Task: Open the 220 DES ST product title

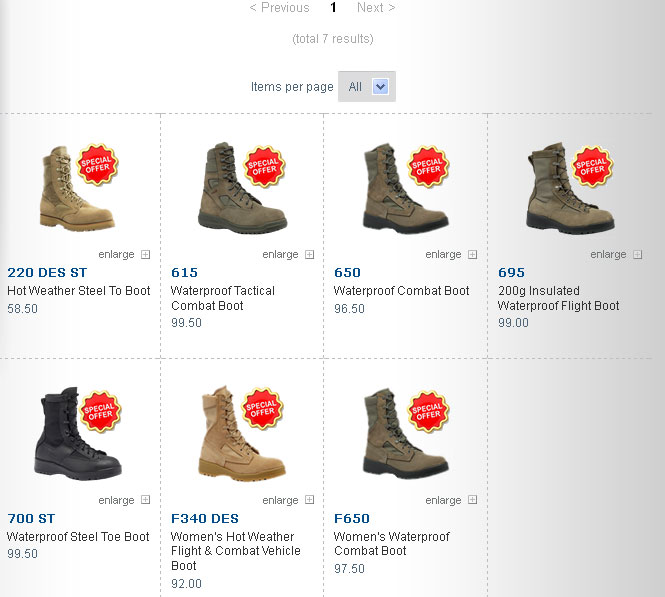Action: [47, 273]
